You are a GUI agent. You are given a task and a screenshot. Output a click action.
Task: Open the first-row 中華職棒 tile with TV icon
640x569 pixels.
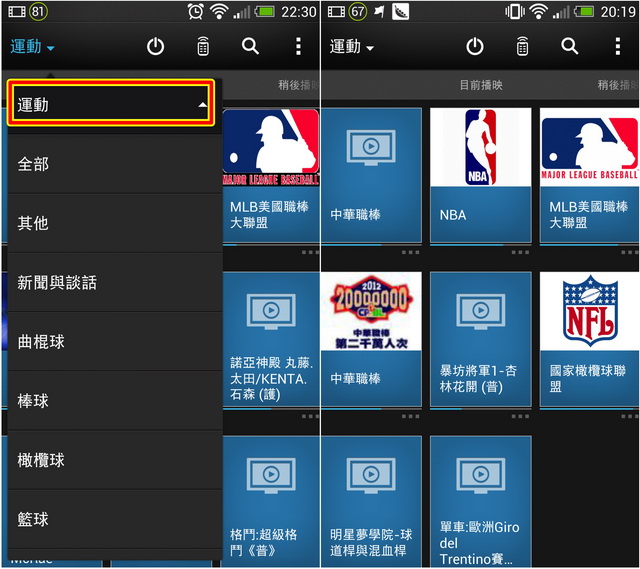(371, 175)
